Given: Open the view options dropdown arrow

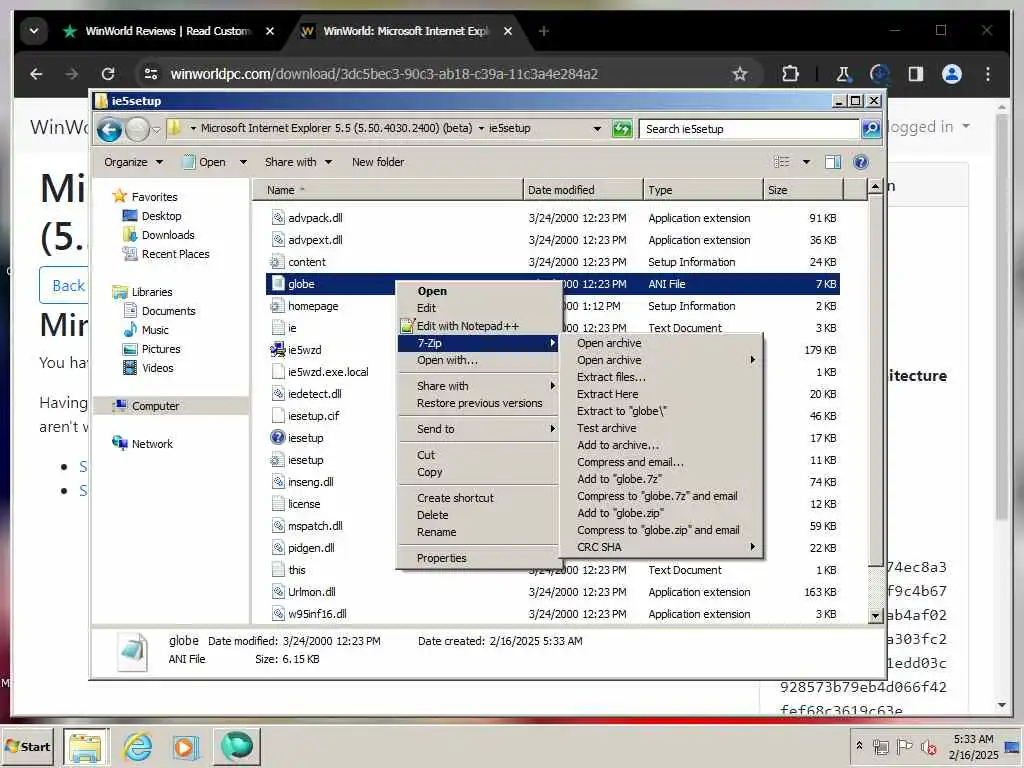Looking at the screenshot, I should pyautogui.click(x=807, y=162).
